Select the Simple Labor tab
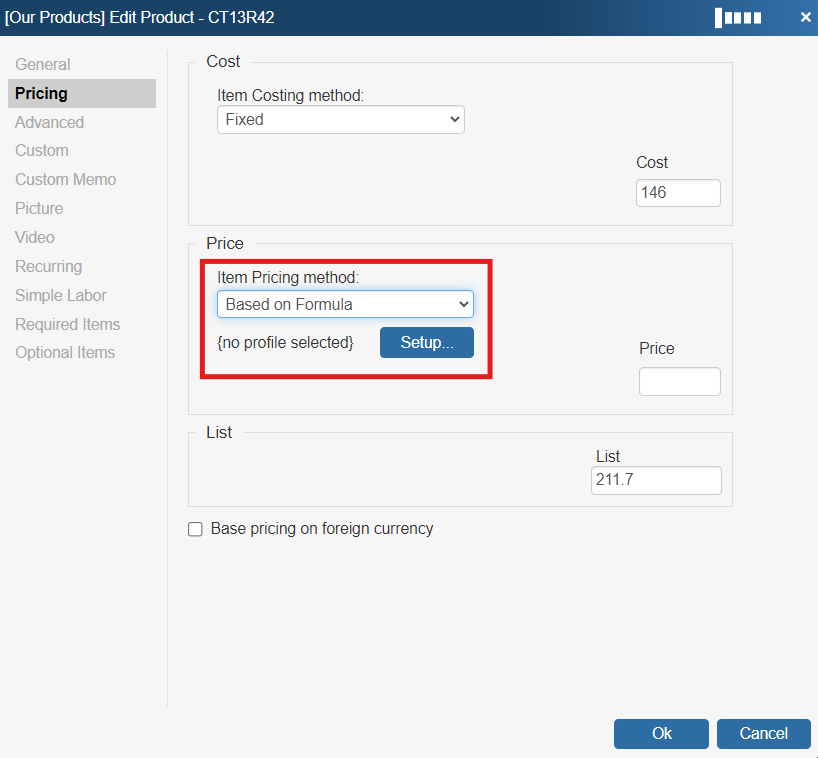 point(61,295)
